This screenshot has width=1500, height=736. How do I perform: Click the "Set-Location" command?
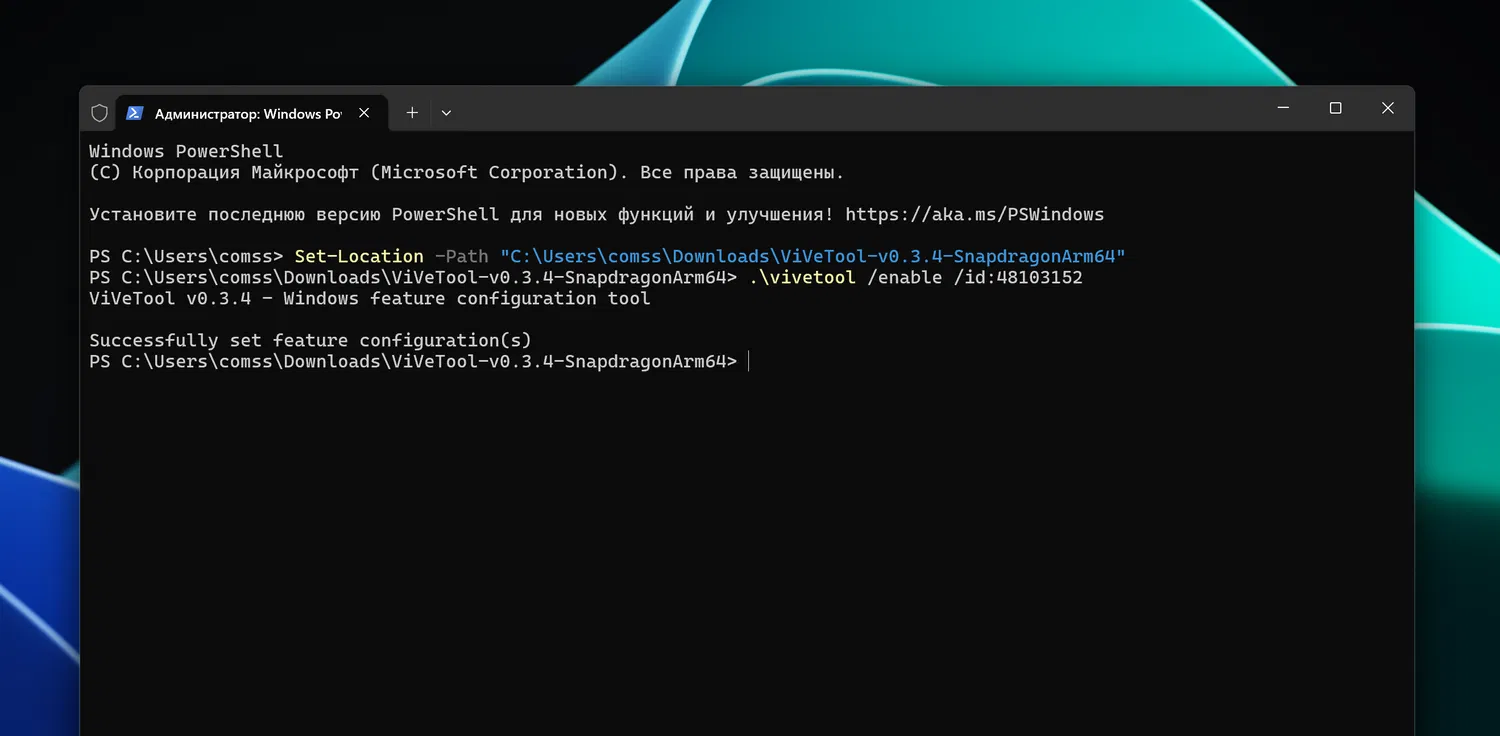[359, 256]
